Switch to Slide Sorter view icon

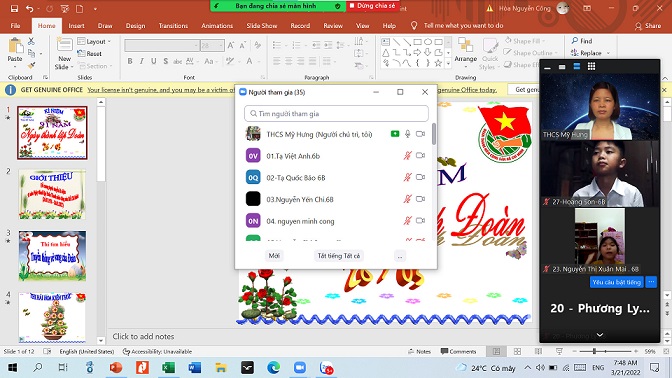[x=517, y=351]
